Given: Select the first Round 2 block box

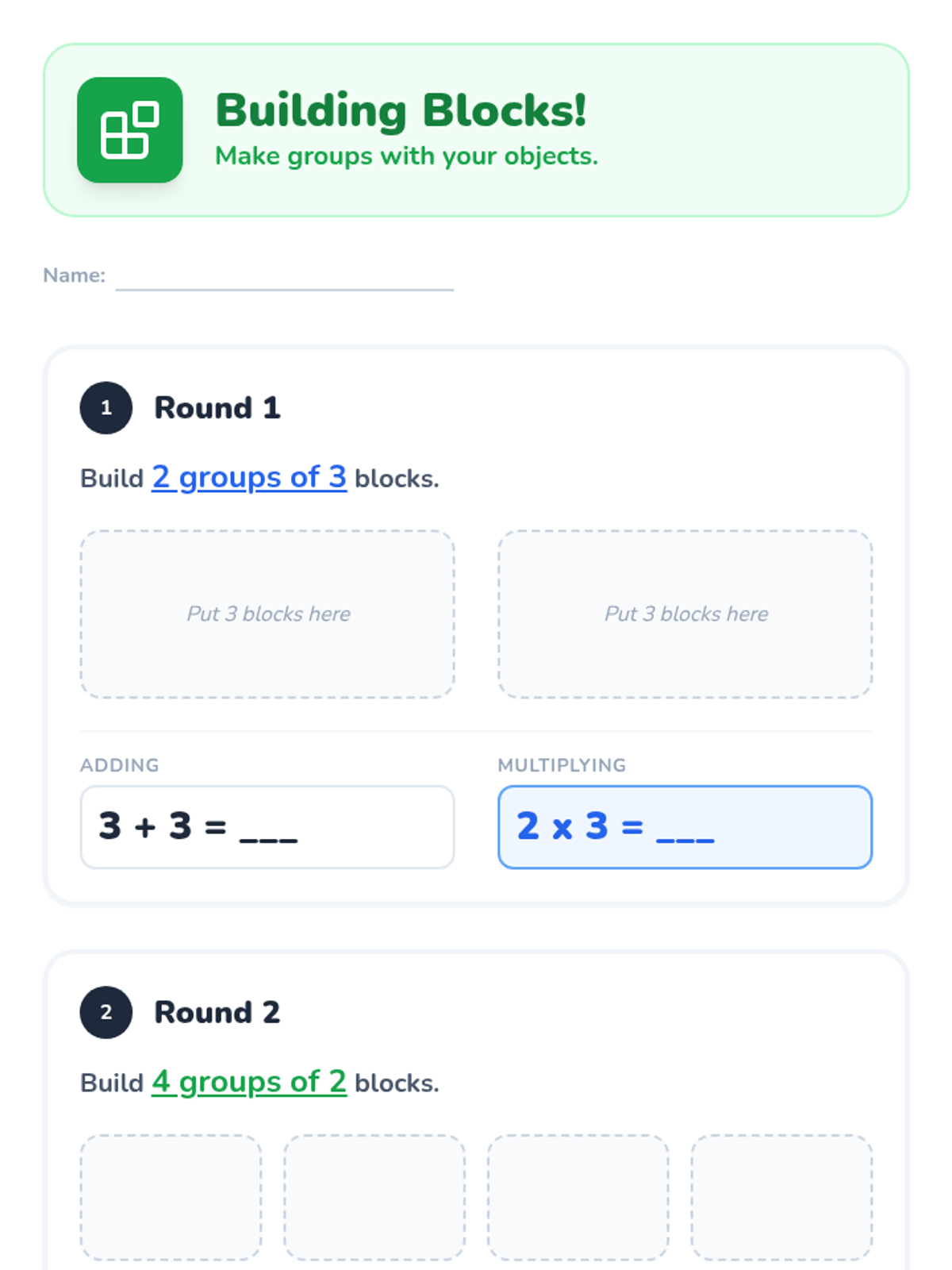Looking at the screenshot, I should pos(171,1196).
